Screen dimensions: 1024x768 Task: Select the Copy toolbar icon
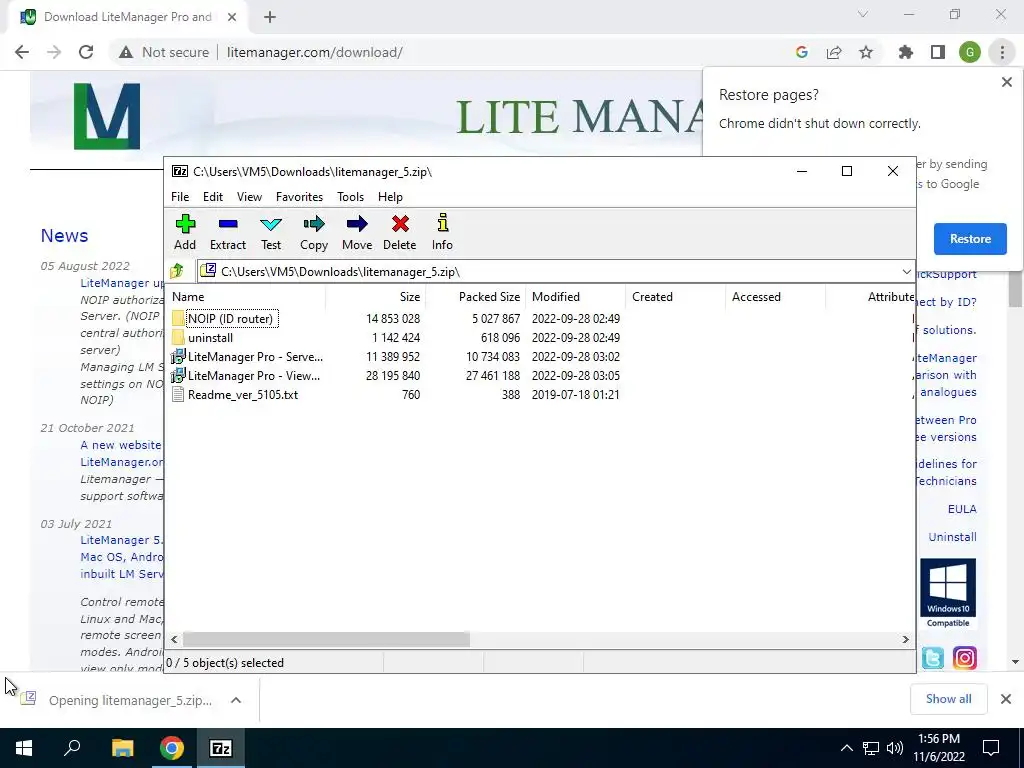point(314,224)
